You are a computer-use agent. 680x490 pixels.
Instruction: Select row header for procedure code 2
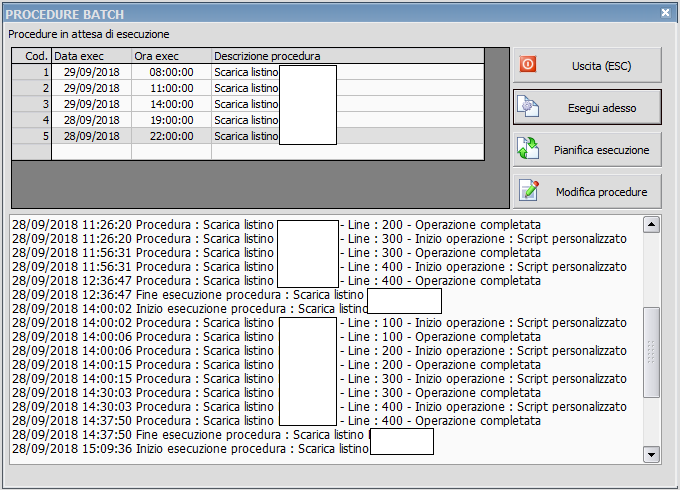pos(31,88)
